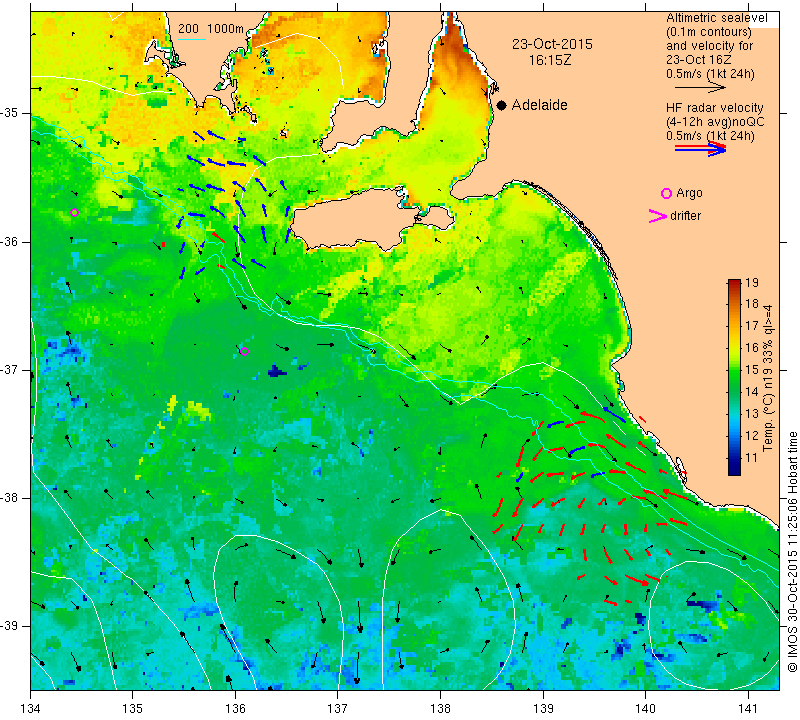
Task: Click the dark blue cold patch near 136.4, -37
Action: pos(277,371)
